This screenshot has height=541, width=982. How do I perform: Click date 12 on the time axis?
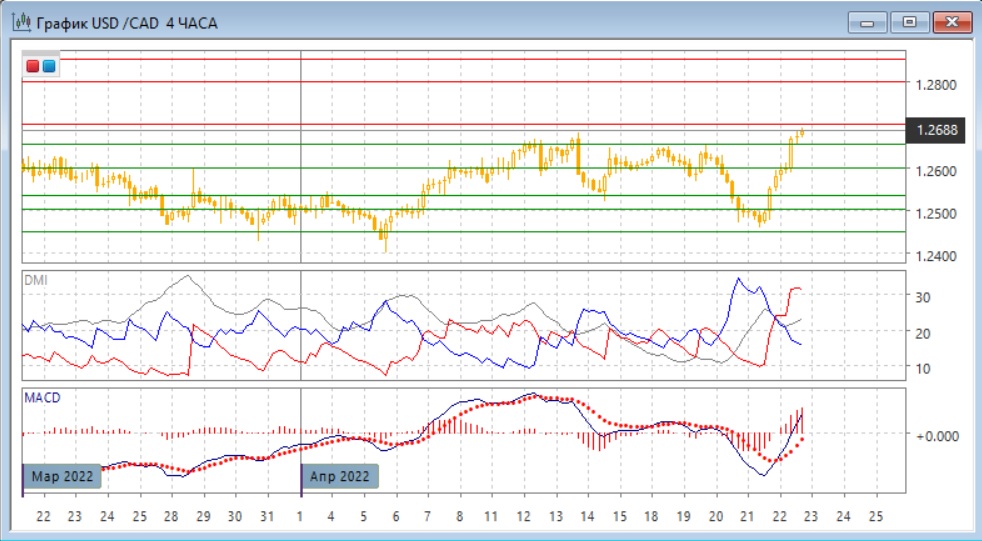(x=523, y=516)
